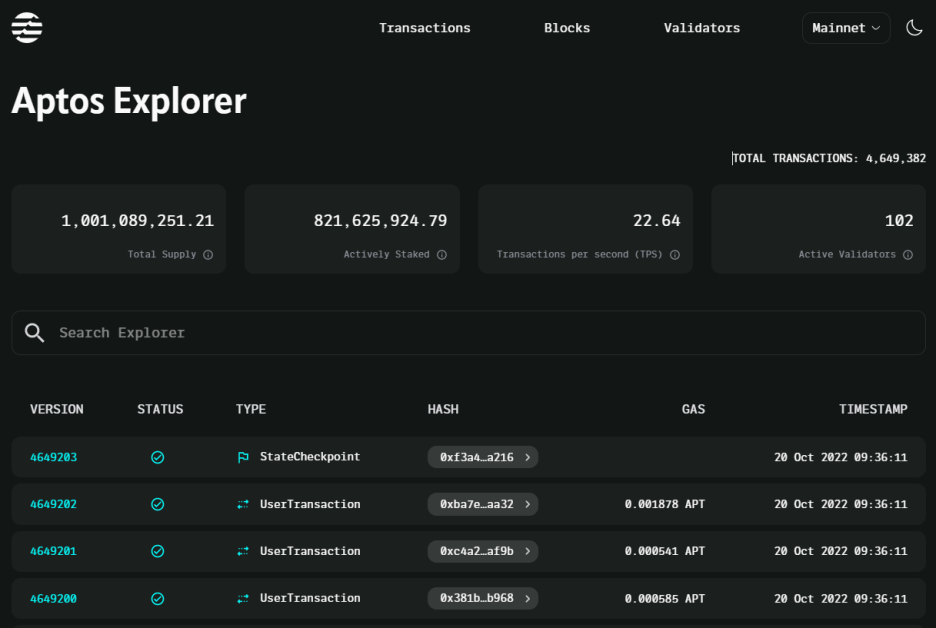Open hash 0xba7e…aa32 button
936x628 pixels.
482,504
